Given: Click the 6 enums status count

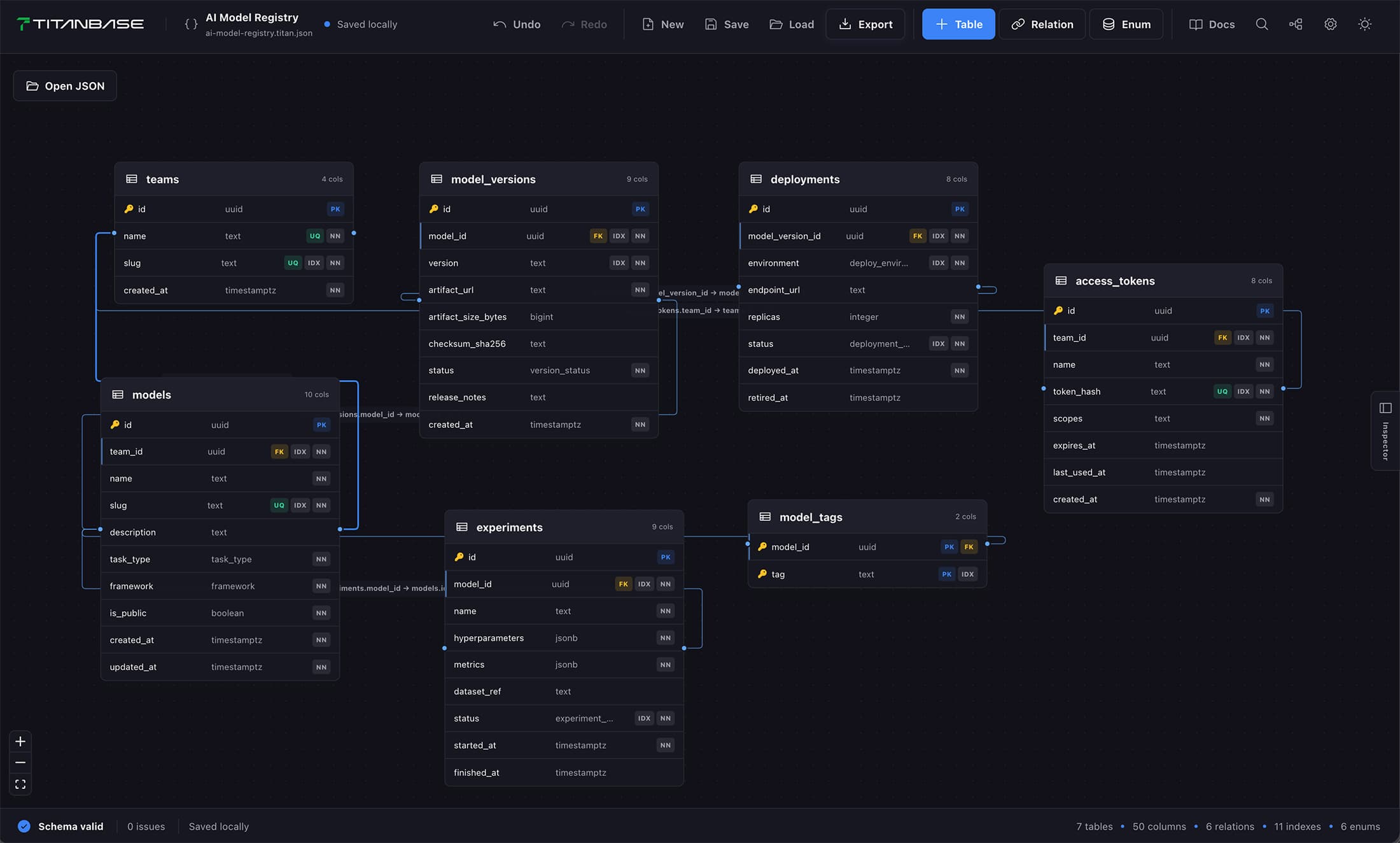Looking at the screenshot, I should 1360,826.
